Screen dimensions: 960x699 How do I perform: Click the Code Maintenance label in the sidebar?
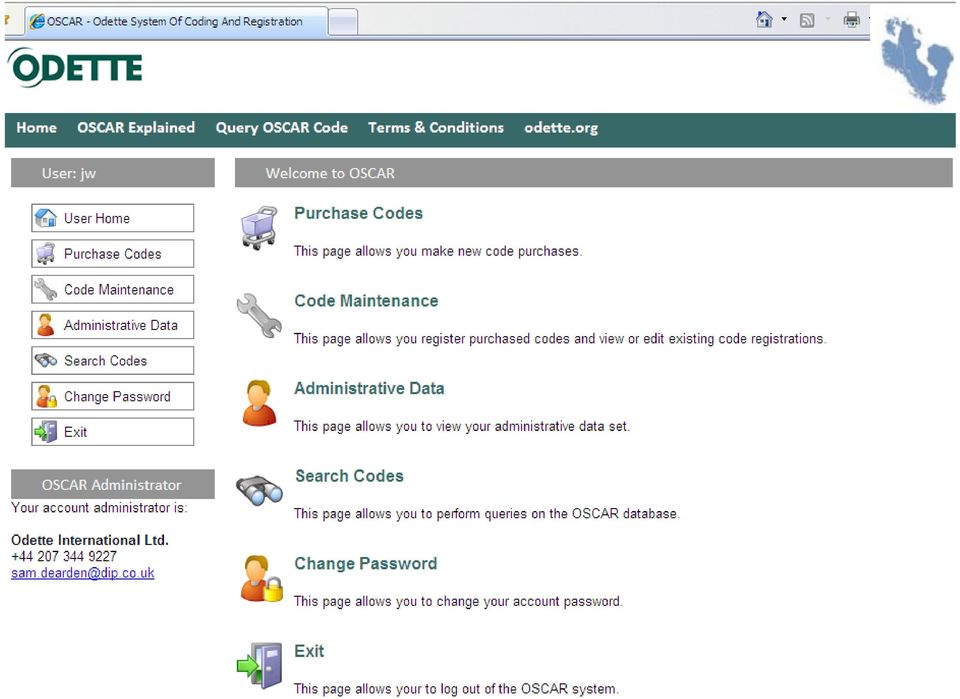click(x=119, y=289)
